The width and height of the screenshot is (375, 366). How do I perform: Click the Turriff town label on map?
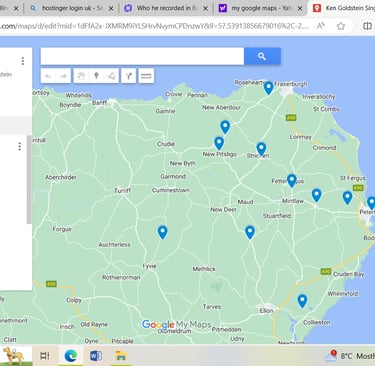point(122,191)
